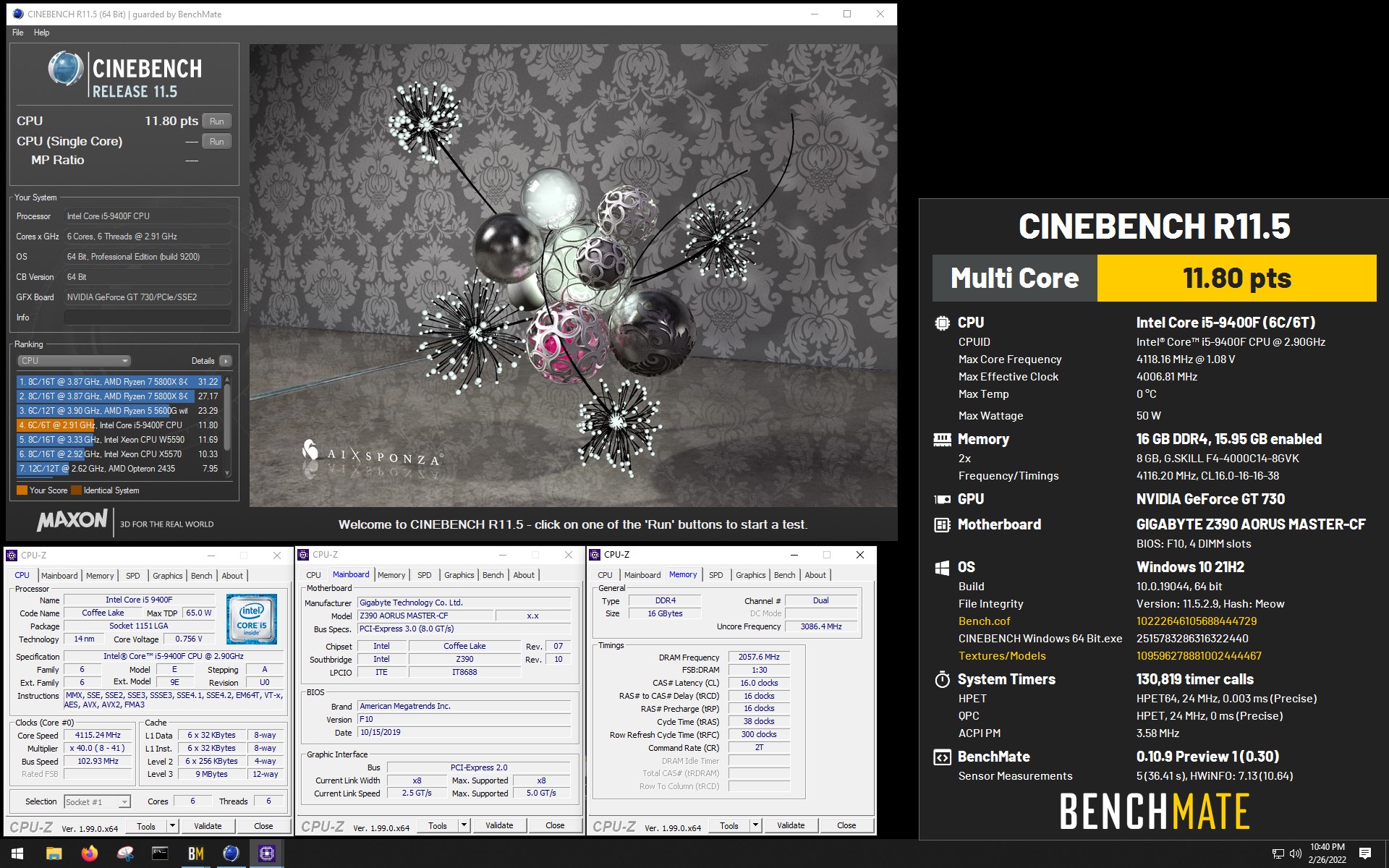1389x868 pixels.
Task: Click Close button in CPU-Z Mainboard window
Action: (555, 825)
